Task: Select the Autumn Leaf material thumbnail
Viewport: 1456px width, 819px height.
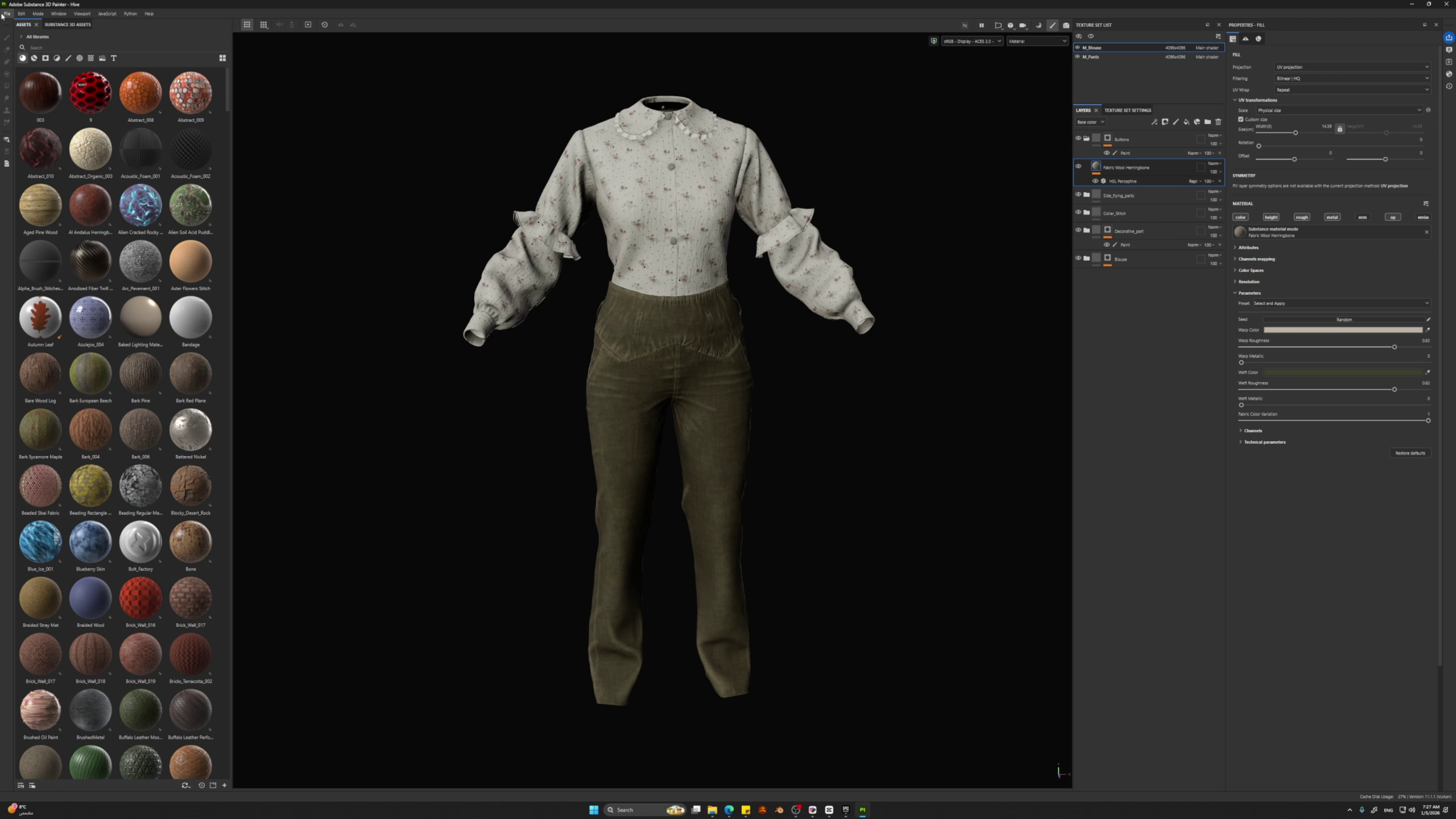Action: tap(40, 317)
